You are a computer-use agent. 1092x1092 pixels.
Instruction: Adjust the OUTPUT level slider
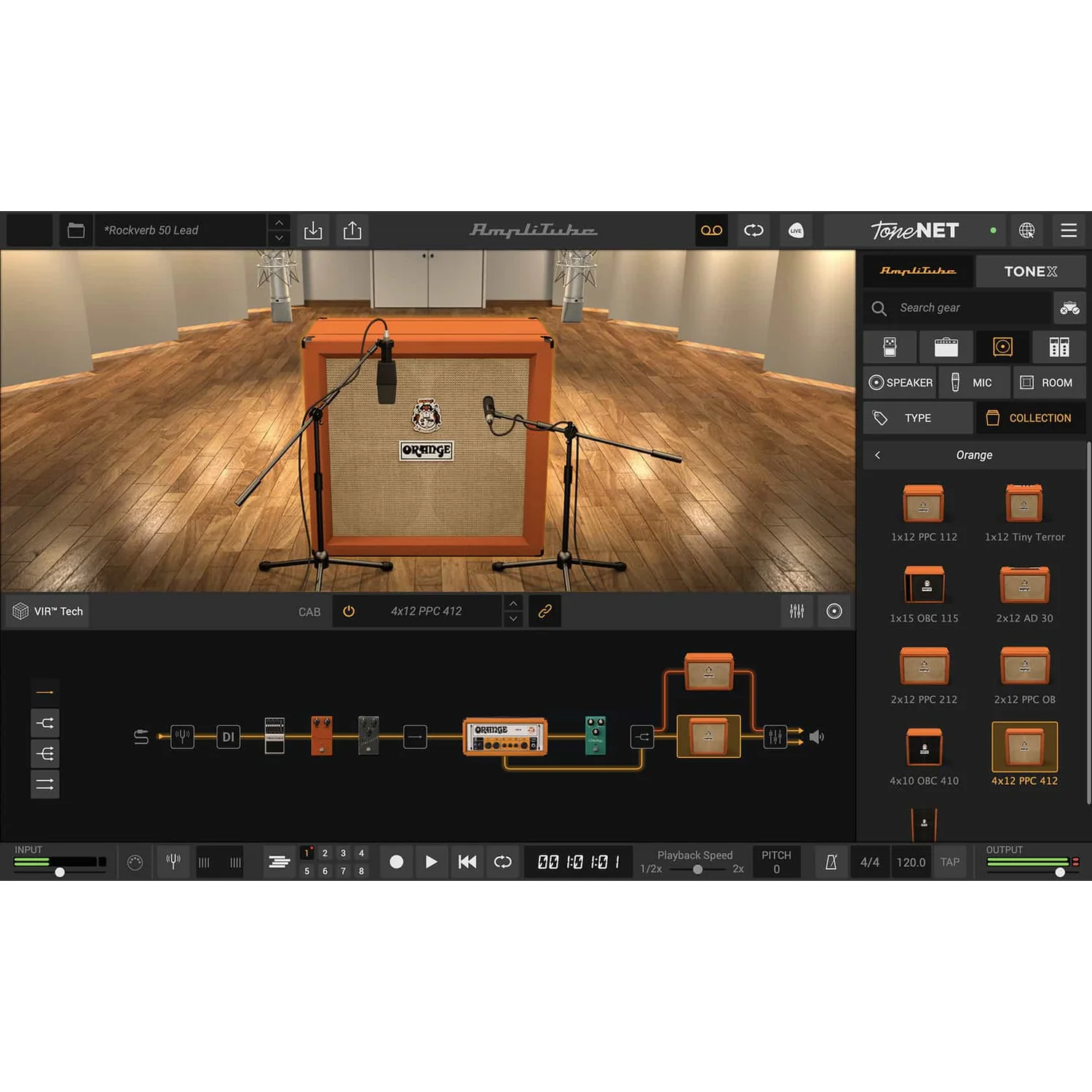coord(1060,871)
